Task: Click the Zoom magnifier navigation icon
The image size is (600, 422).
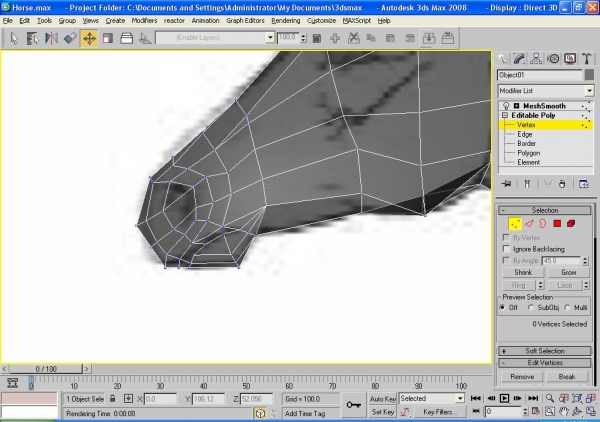Action: click(x=550, y=399)
